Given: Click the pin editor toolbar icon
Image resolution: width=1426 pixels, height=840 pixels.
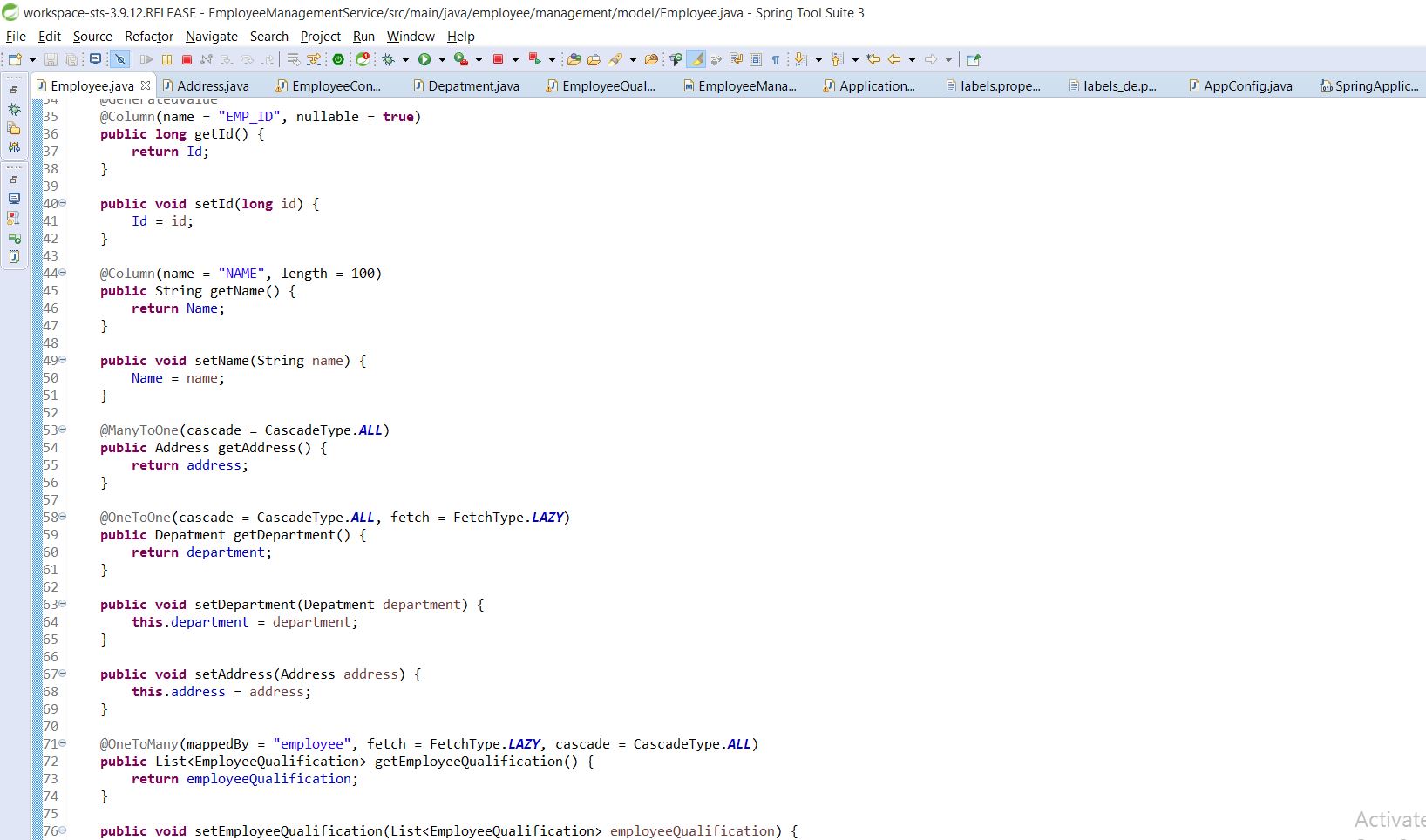Looking at the screenshot, I should [974, 59].
